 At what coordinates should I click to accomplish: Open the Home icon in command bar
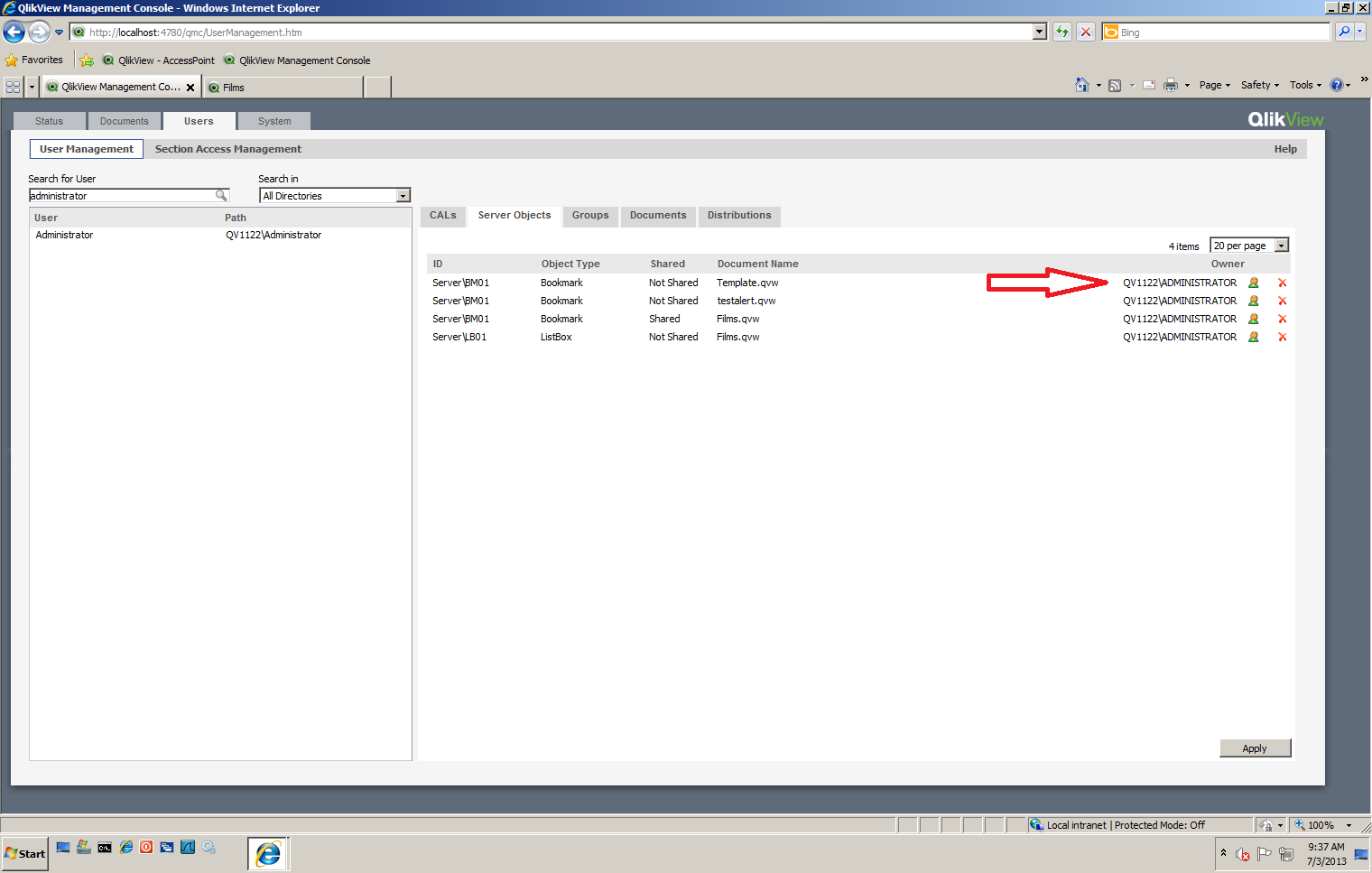[1081, 85]
